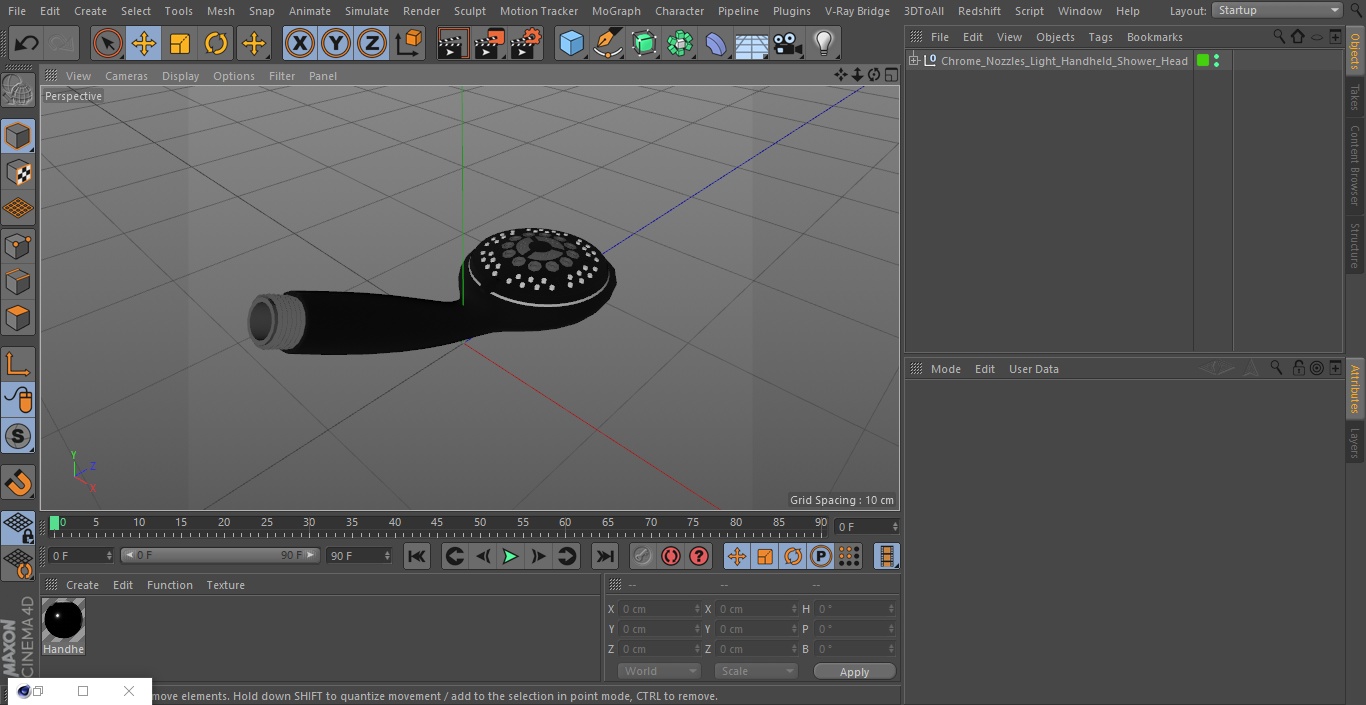Select the Handheld material thumbnail
Screen dimensions: 1366x705
click(64, 621)
